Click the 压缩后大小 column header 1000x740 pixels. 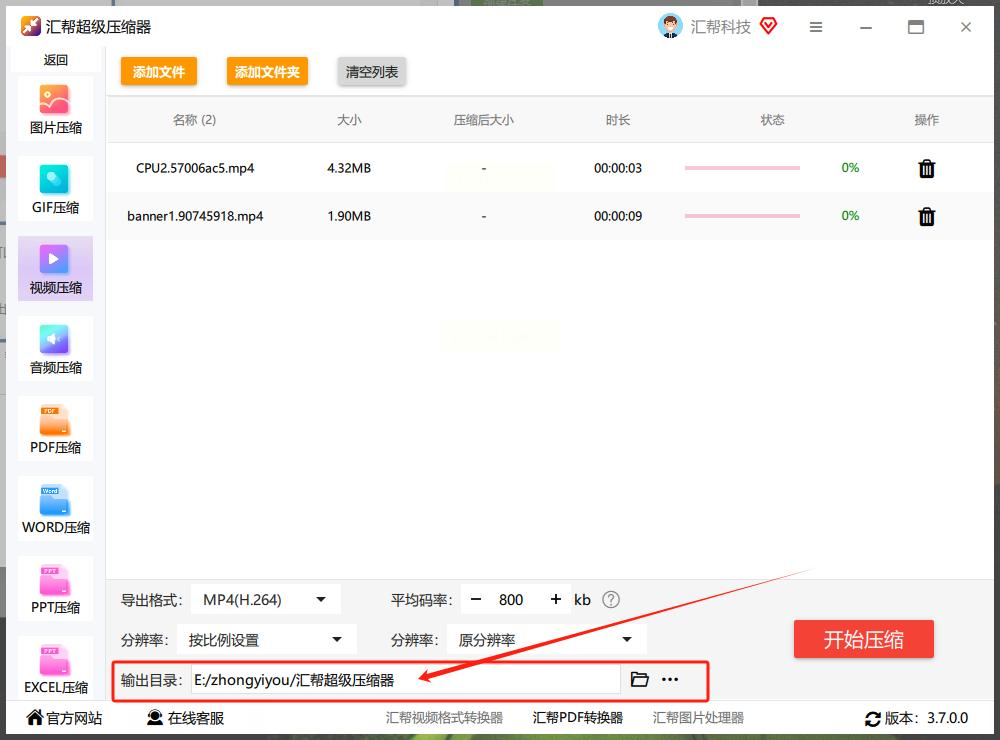[x=483, y=120]
